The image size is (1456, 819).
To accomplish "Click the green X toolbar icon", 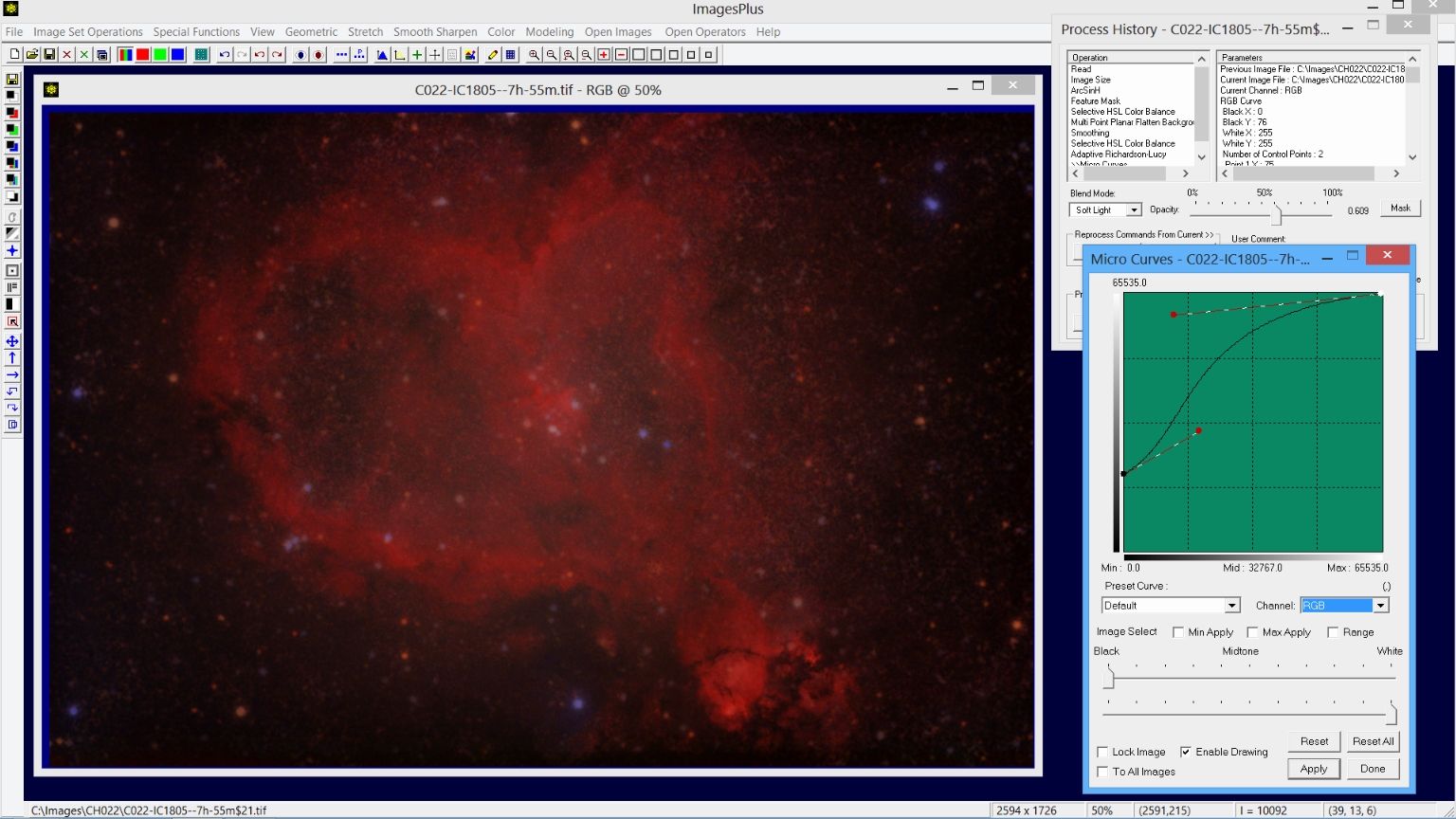I will 84,55.
